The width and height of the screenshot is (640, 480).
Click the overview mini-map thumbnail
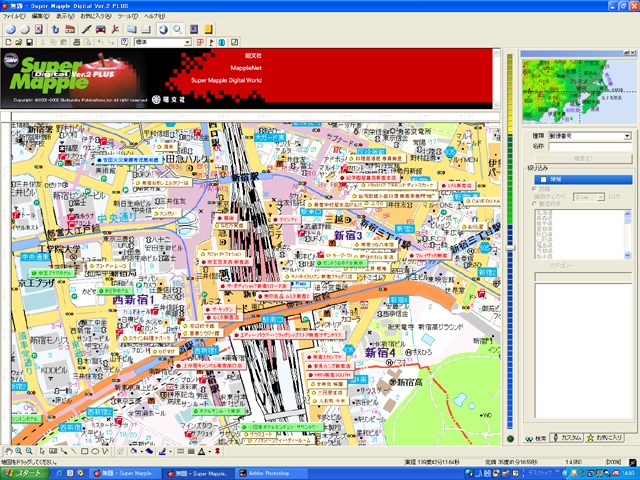[579, 91]
